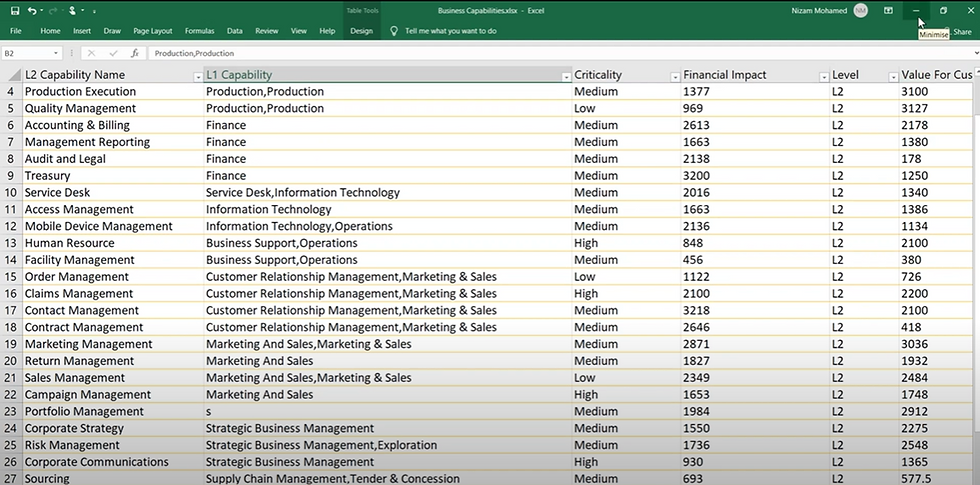Select the Production Execution cell
Image resolution: width=980 pixels, height=485 pixels.
click(113, 91)
